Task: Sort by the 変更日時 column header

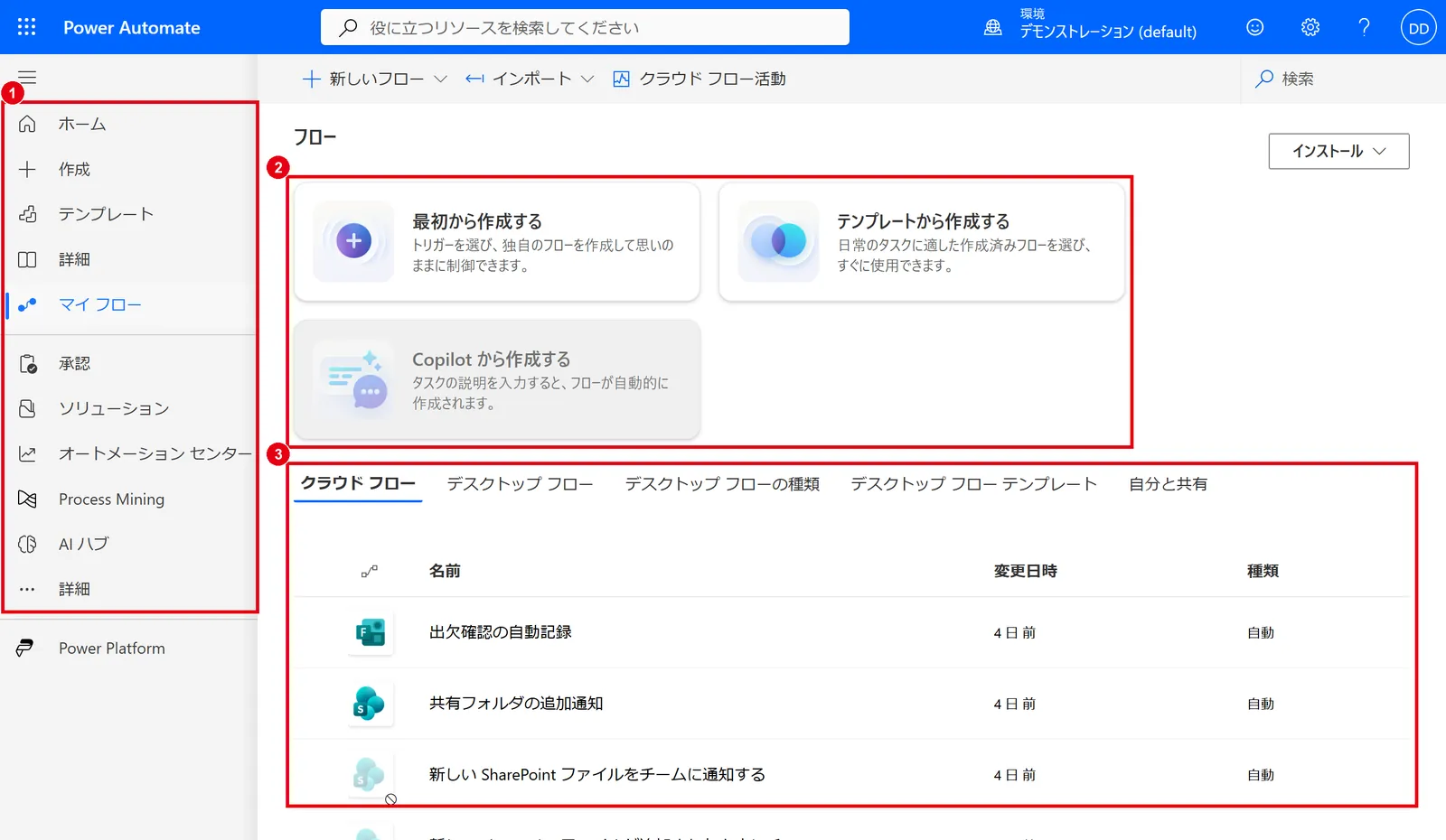Action: pos(1025,571)
